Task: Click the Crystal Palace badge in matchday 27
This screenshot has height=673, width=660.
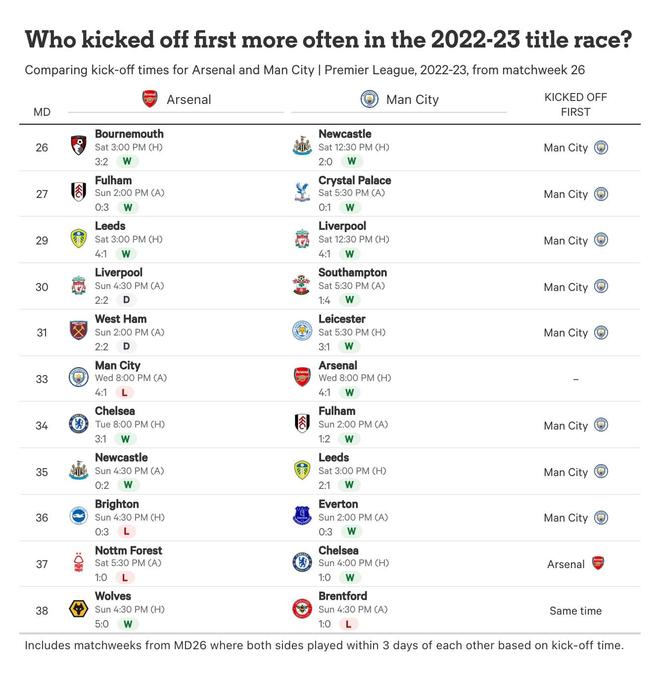Action: tap(302, 193)
